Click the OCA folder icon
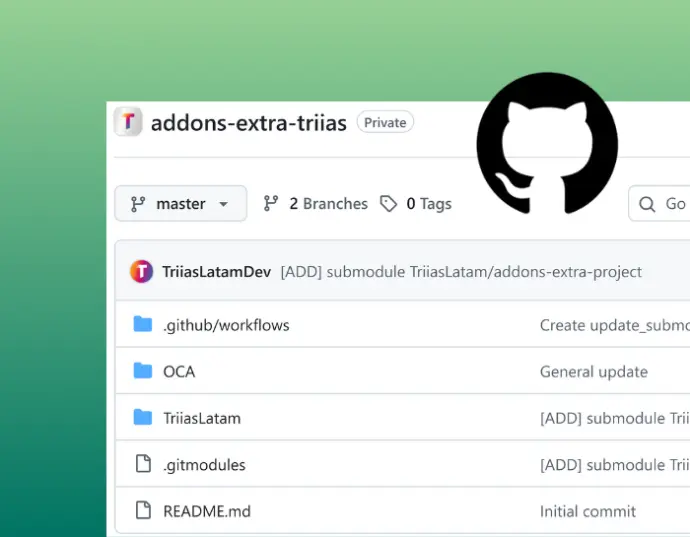This screenshot has height=537, width=690. click(143, 371)
